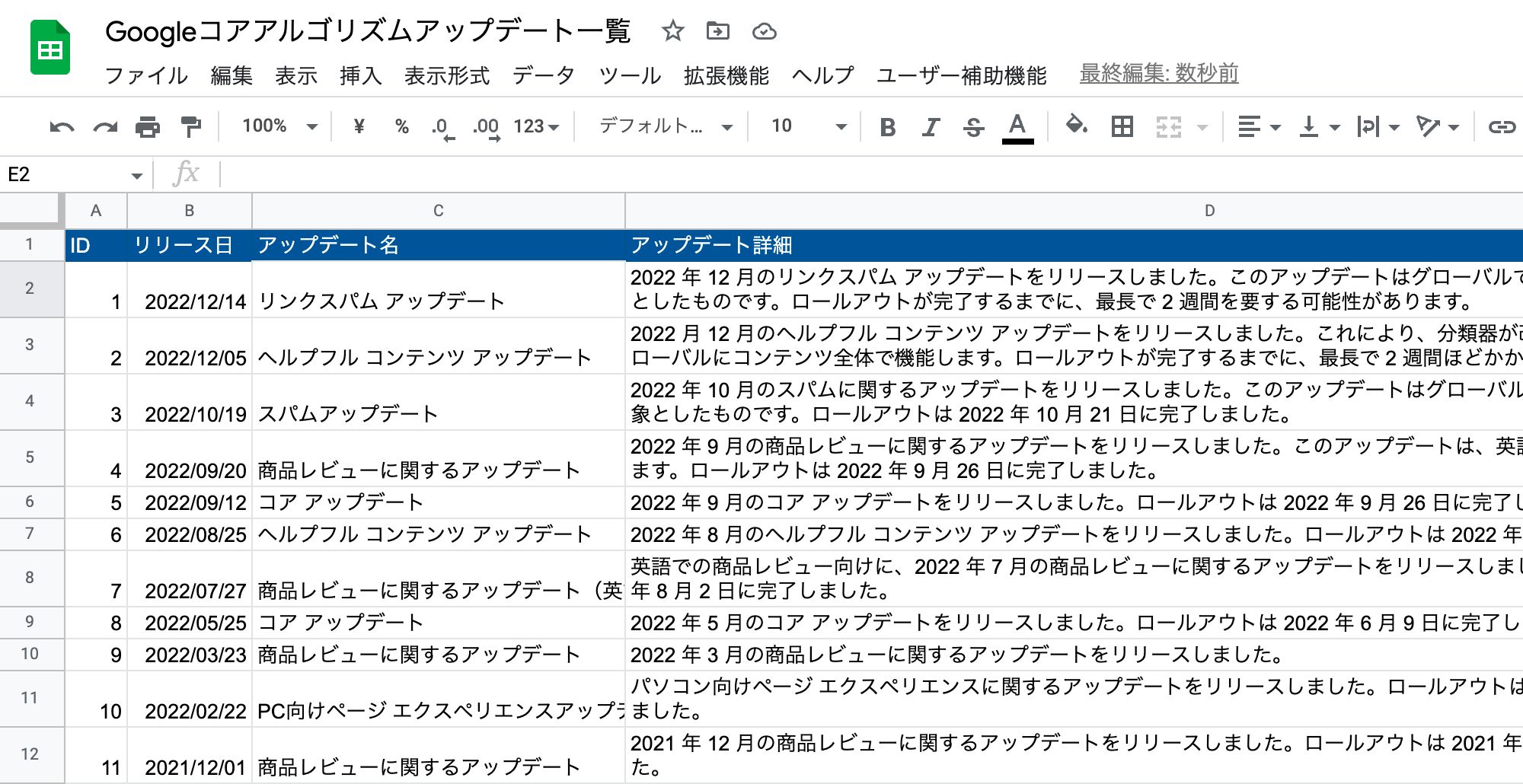This screenshot has height=784, width=1523.
Task: Open the fill color bucket picker
Action: tap(1076, 126)
